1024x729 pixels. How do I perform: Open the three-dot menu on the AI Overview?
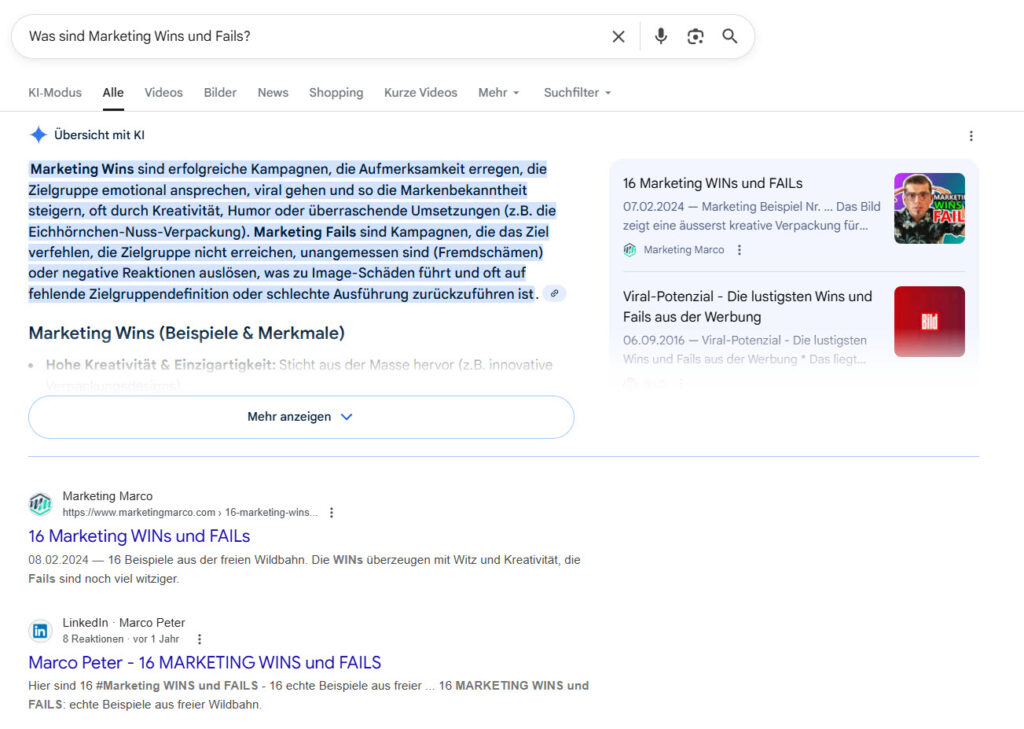coord(971,135)
